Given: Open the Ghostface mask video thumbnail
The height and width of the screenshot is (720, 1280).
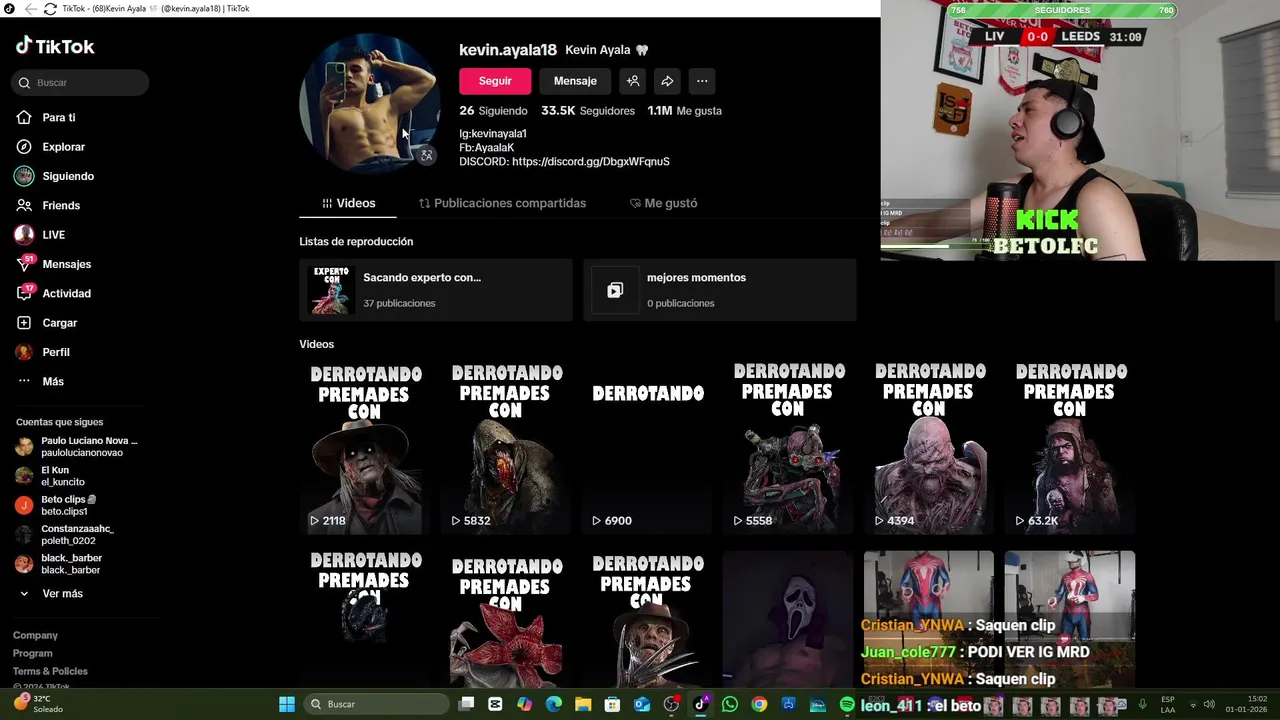Looking at the screenshot, I should tap(789, 618).
